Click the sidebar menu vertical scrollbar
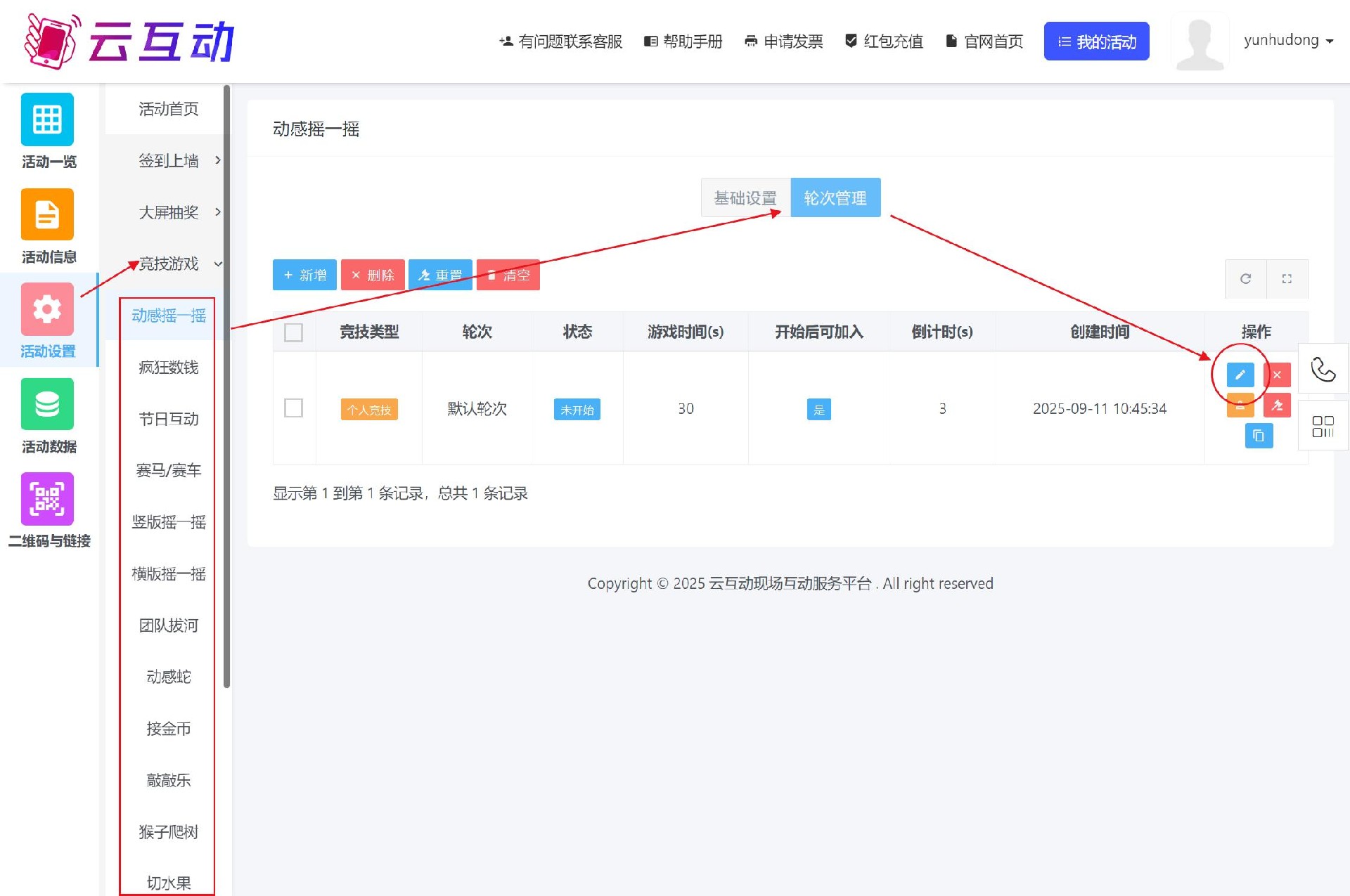 click(x=226, y=387)
